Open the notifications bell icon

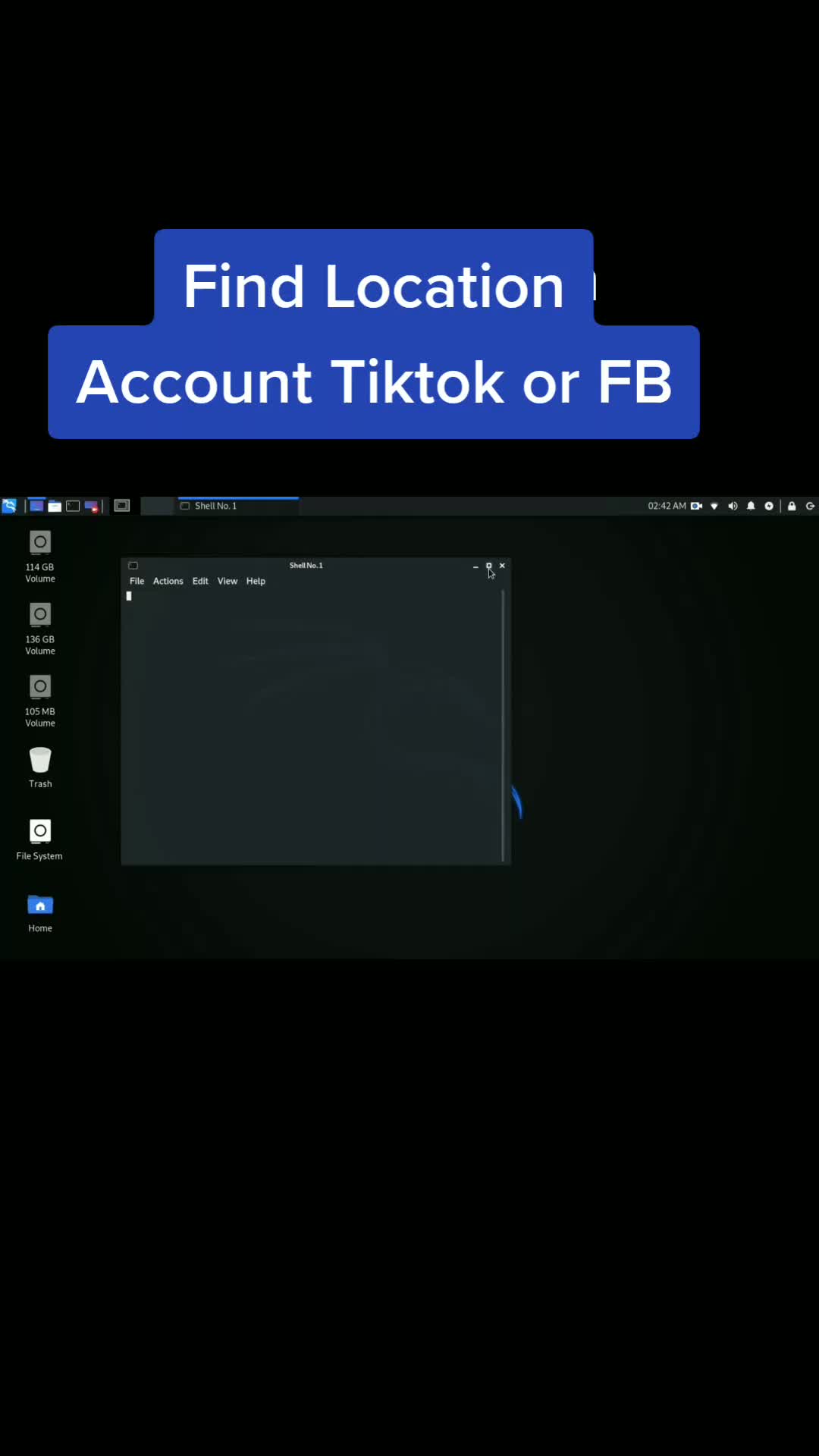(751, 506)
